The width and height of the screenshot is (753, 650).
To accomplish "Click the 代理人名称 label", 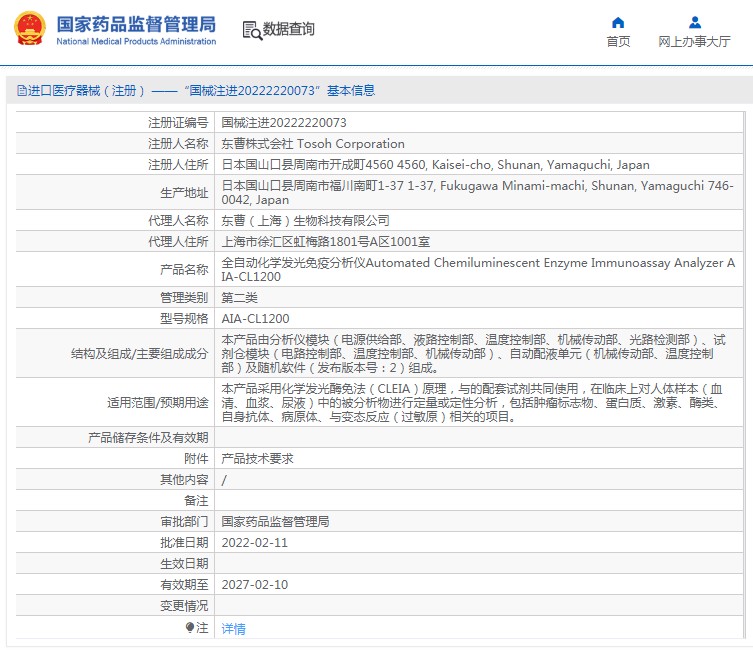I will tap(178, 221).
